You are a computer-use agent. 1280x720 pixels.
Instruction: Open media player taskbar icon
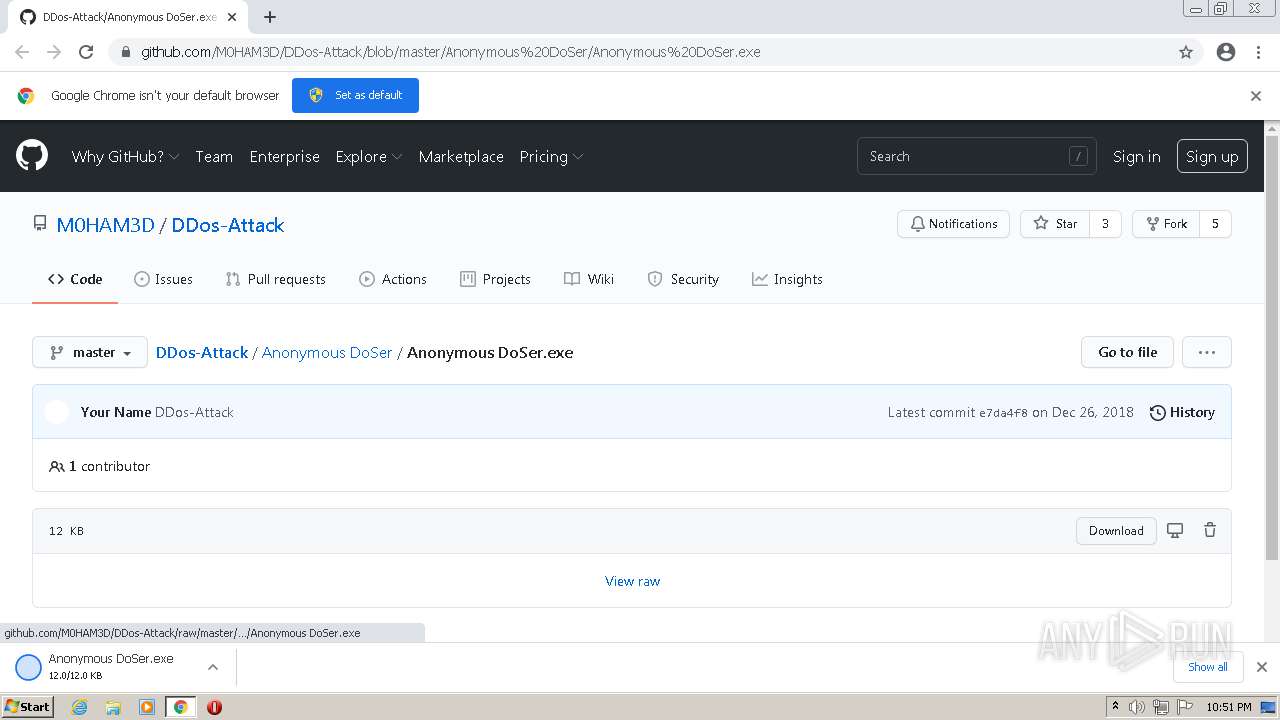[147, 707]
